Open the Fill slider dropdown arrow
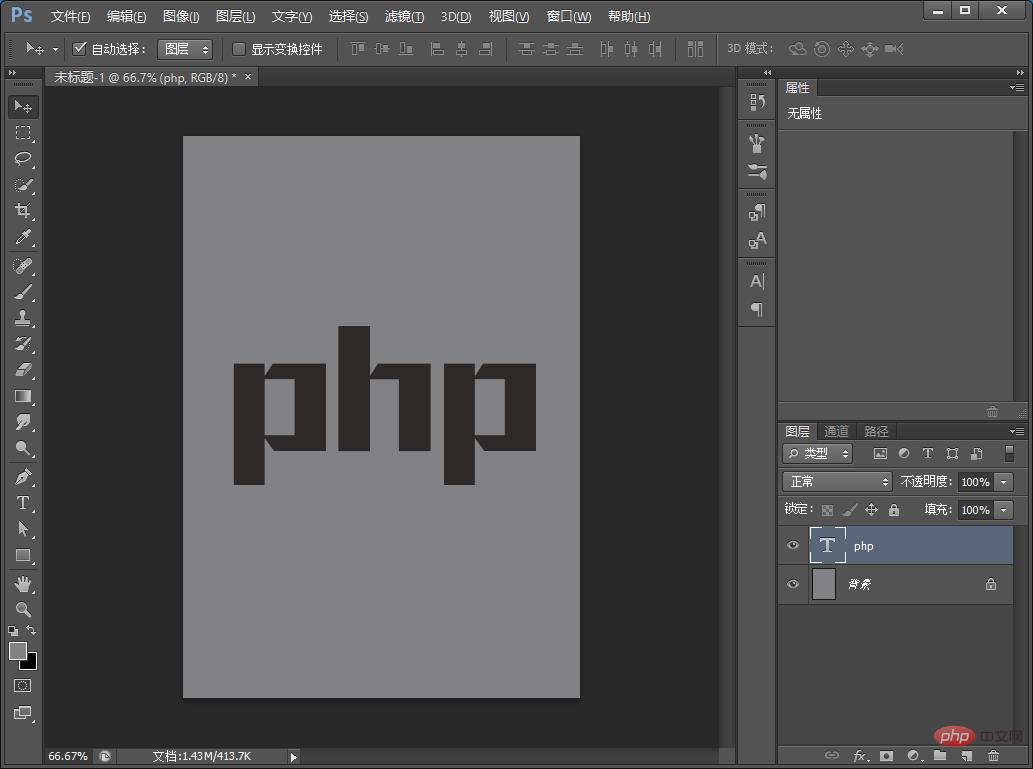1033x769 pixels. click(1003, 510)
